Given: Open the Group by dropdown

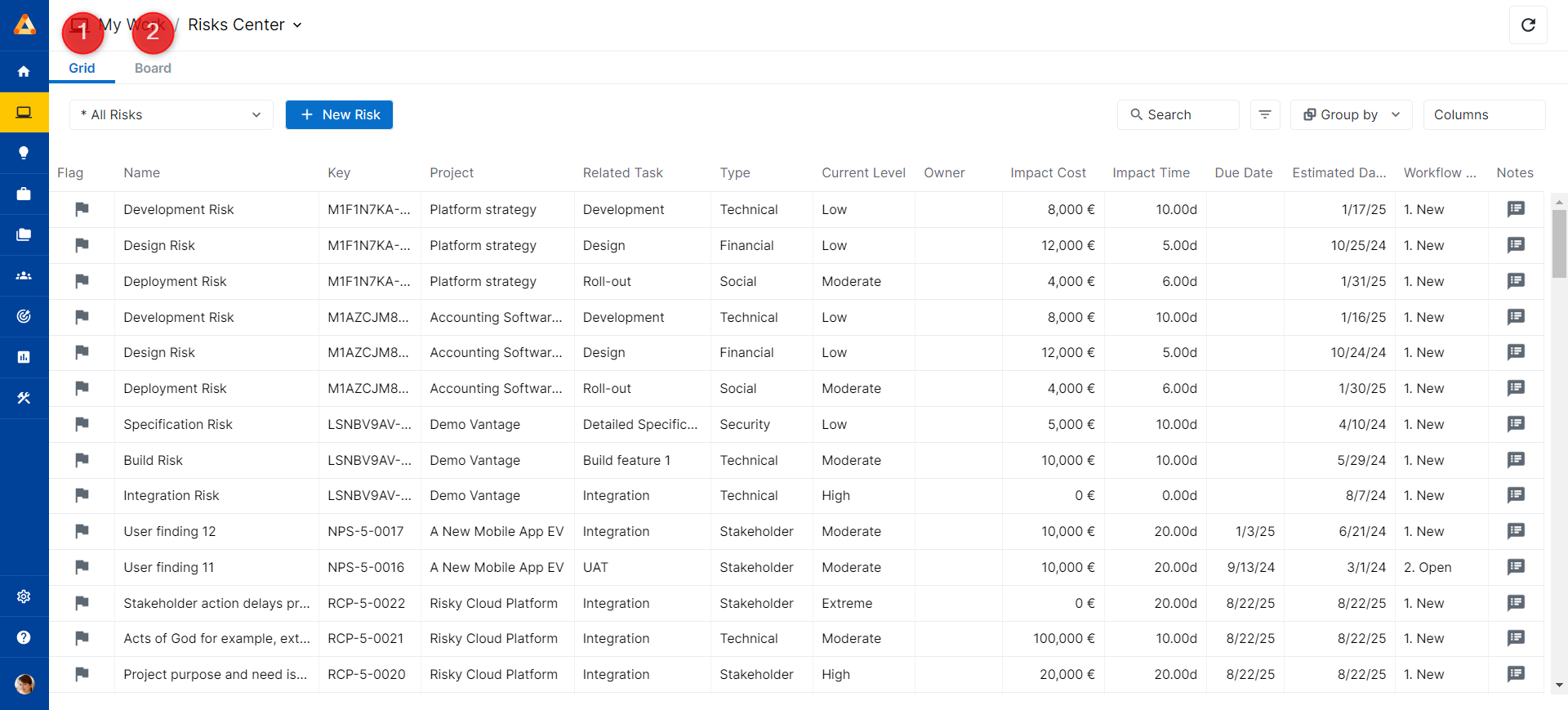Looking at the screenshot, I should point(1351,114).
